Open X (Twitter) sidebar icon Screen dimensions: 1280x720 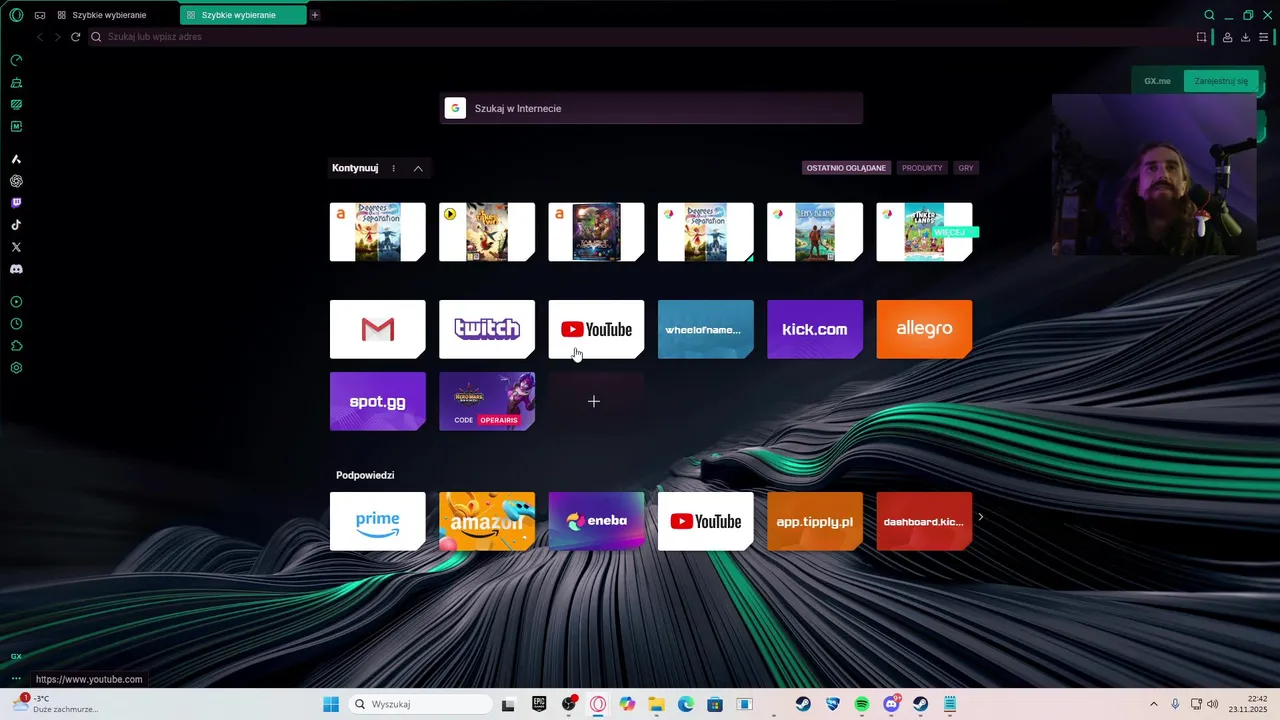pos(16,247)
